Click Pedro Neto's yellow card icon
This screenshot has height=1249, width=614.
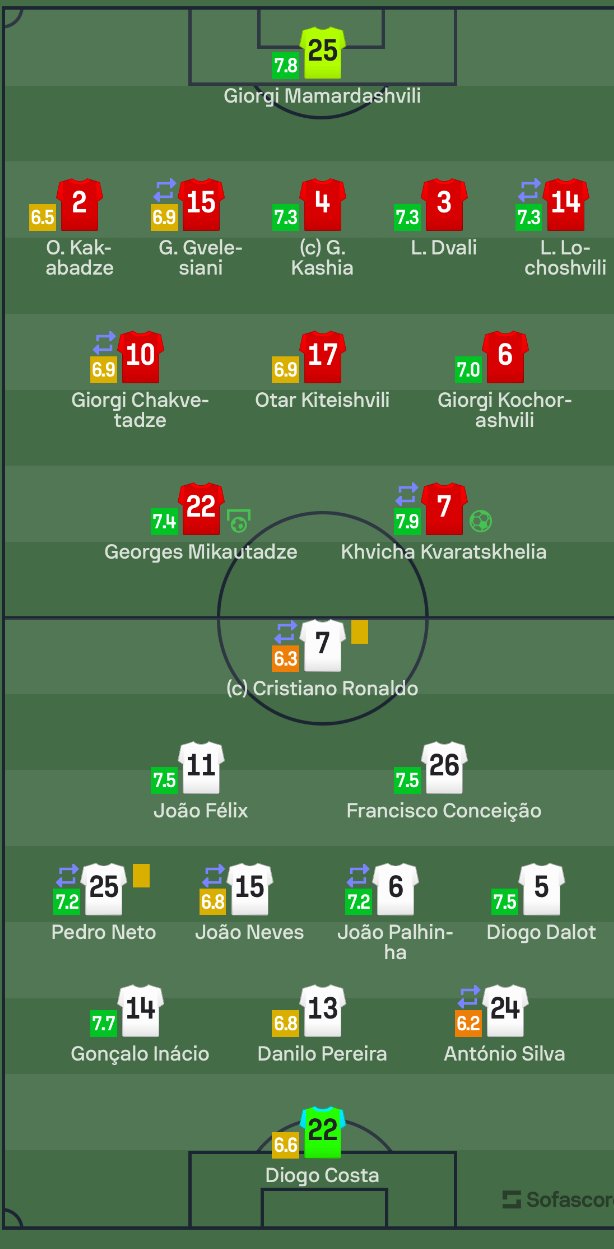tap(141, 875)
